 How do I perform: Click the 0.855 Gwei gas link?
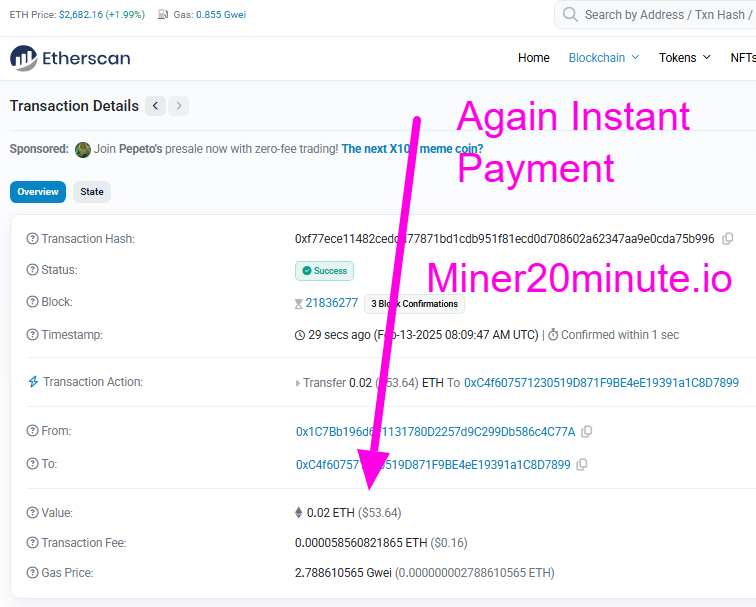click(x=221, y=14)
